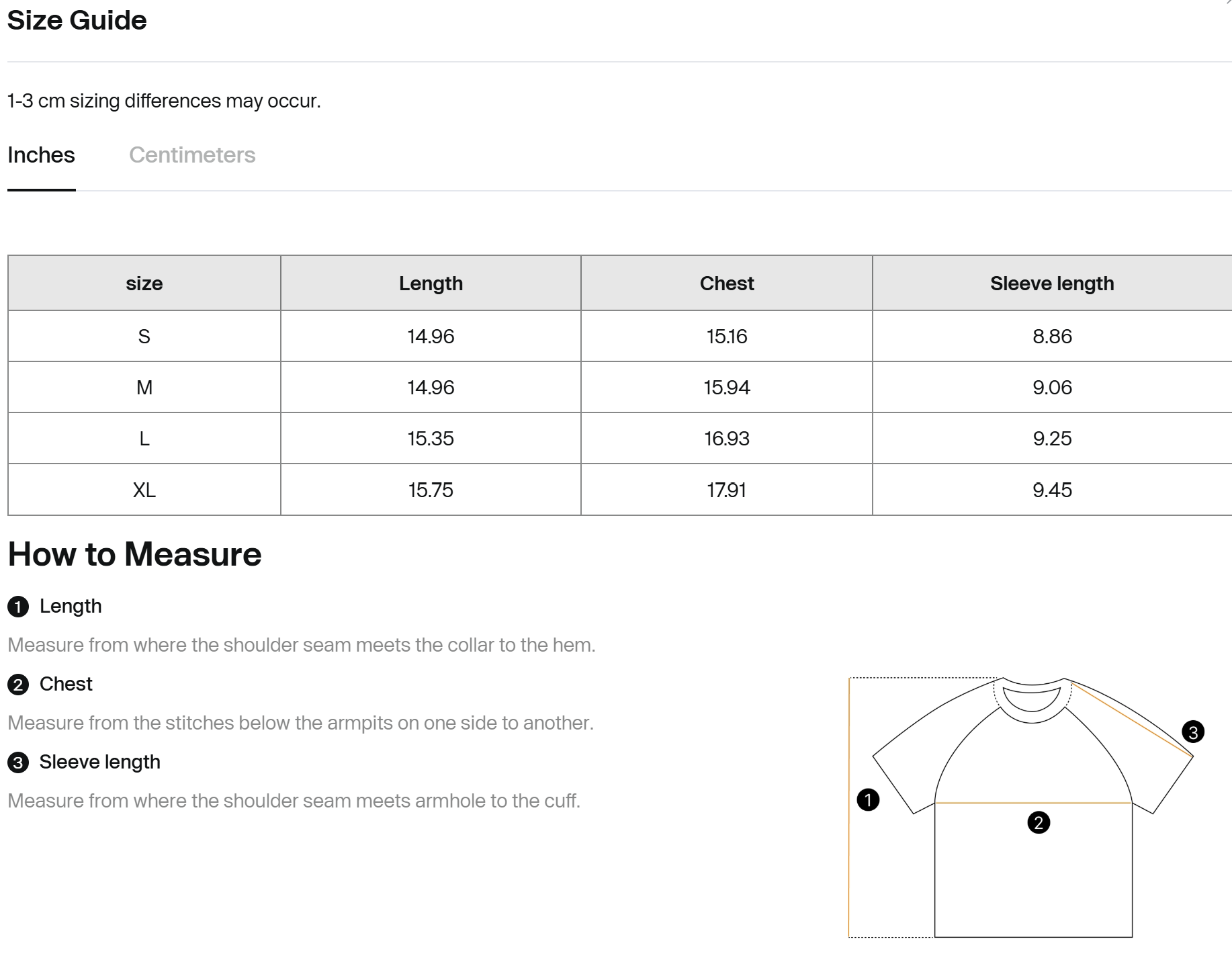Click the number 1 Length bullet icon
Screen dimensions: 1232x962
point(18,607)
